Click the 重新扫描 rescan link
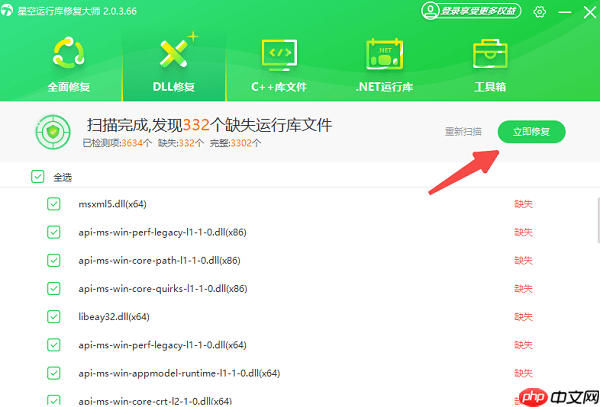 pyautogui.click(x=463, y=132)
